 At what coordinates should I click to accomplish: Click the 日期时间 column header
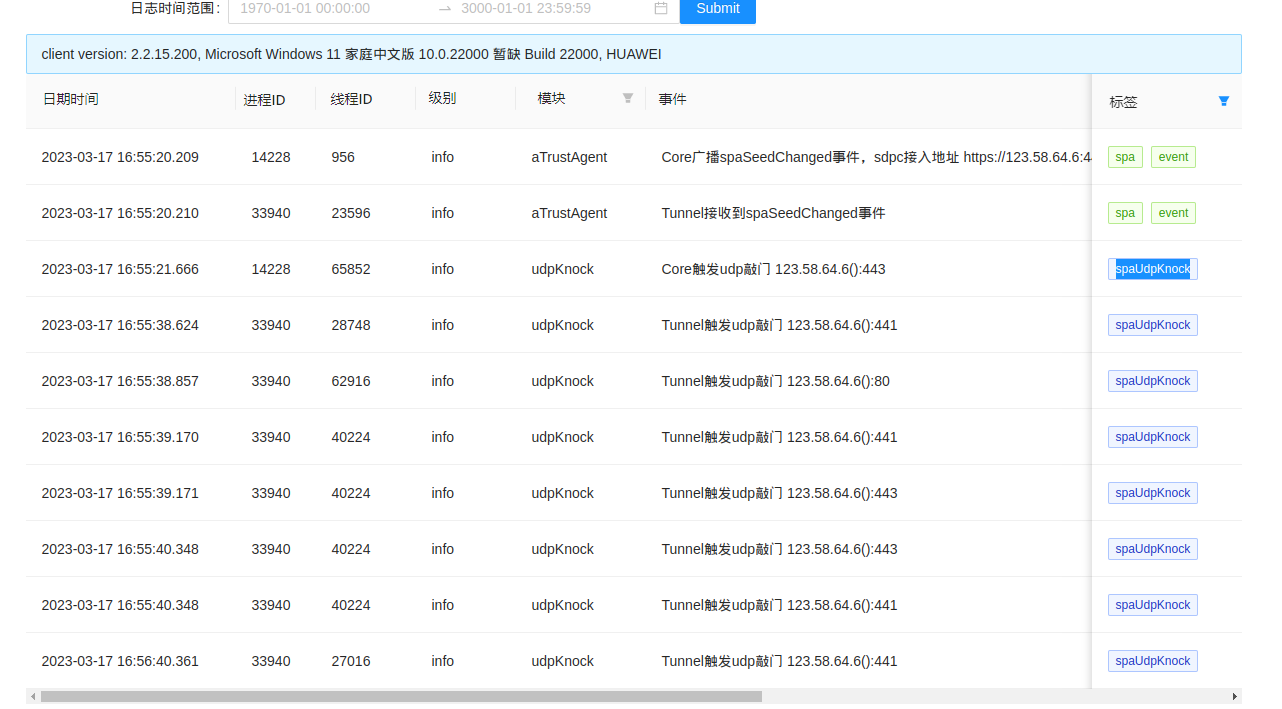point(70,99)
